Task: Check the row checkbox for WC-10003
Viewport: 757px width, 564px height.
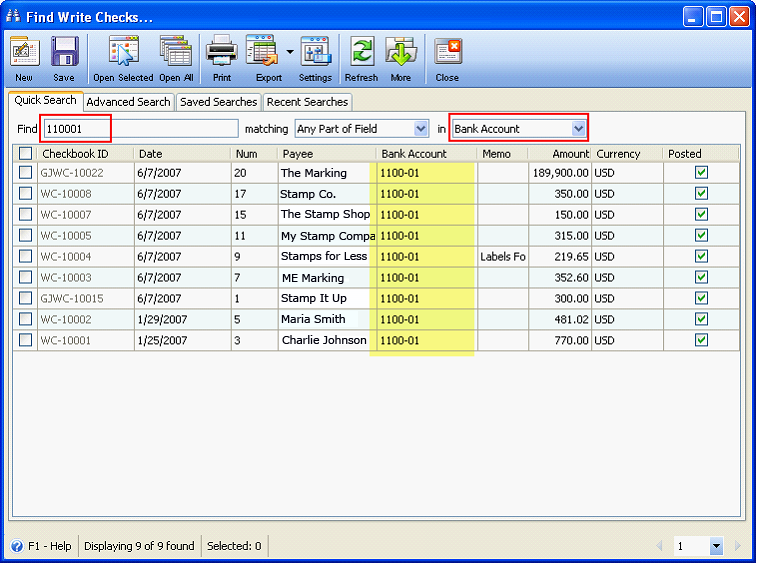Action: click(25, 277)
